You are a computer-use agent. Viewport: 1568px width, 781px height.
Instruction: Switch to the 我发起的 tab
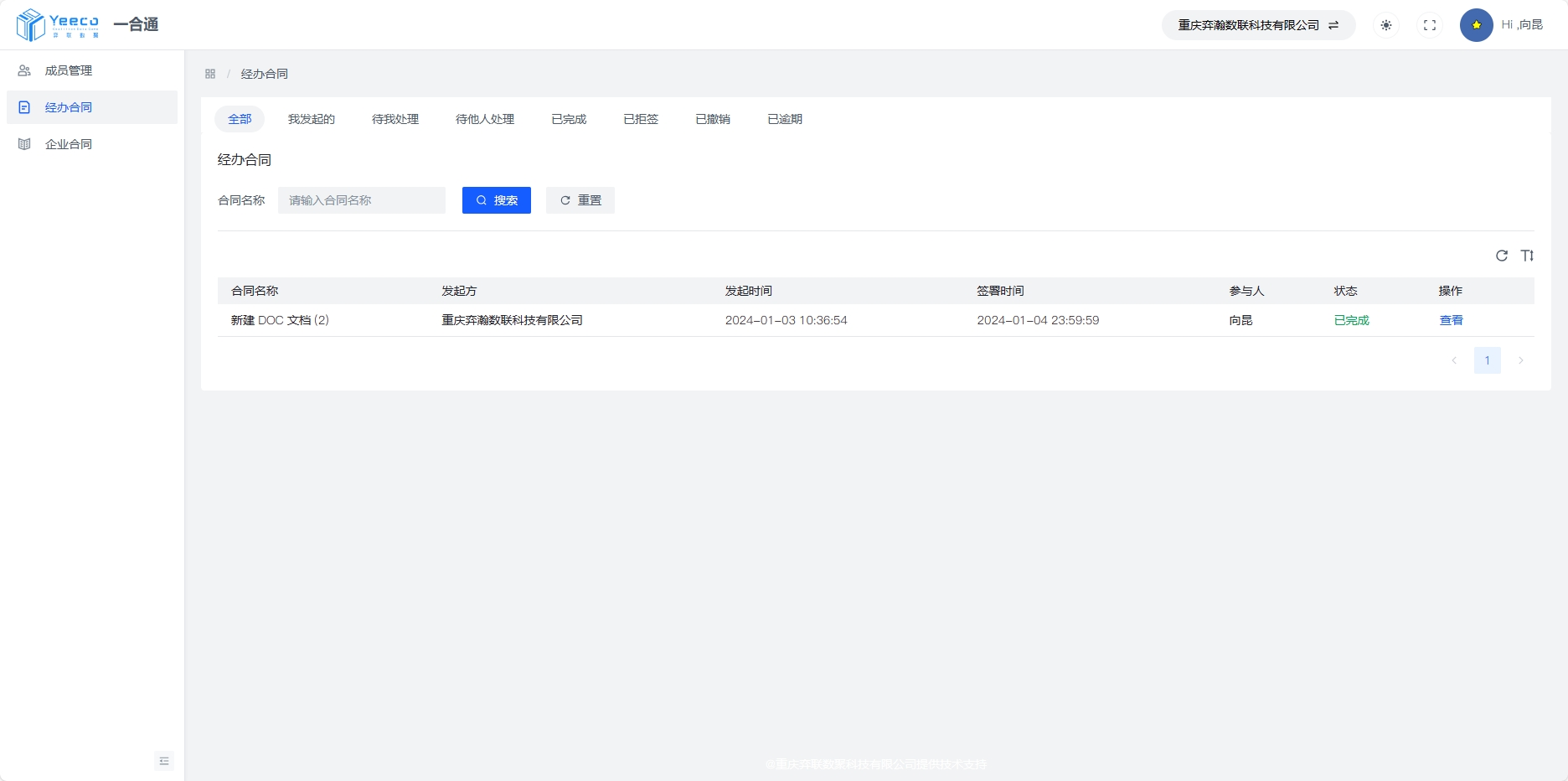pos(312,119)
